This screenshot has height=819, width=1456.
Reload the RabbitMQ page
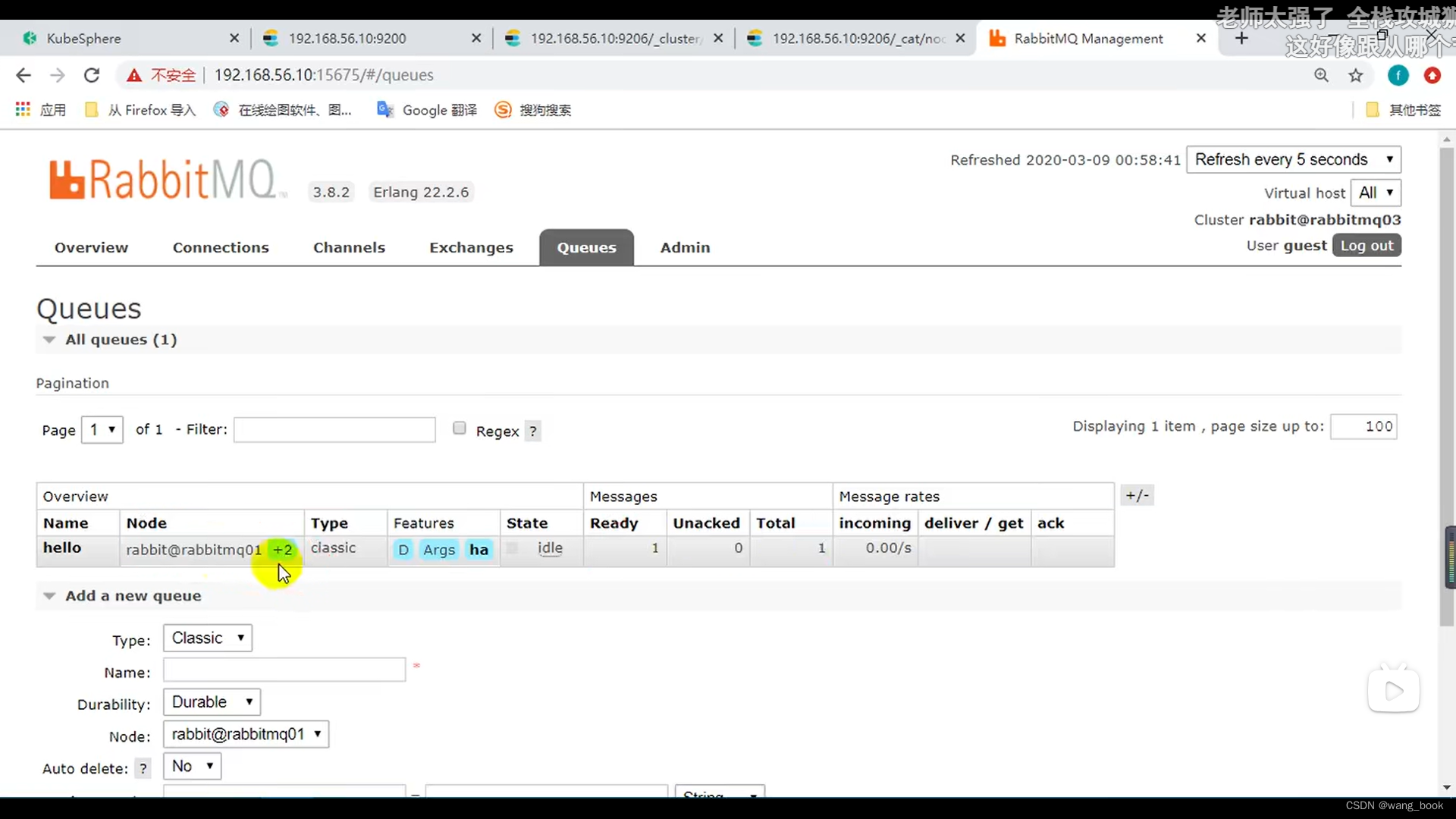(92, 75)
